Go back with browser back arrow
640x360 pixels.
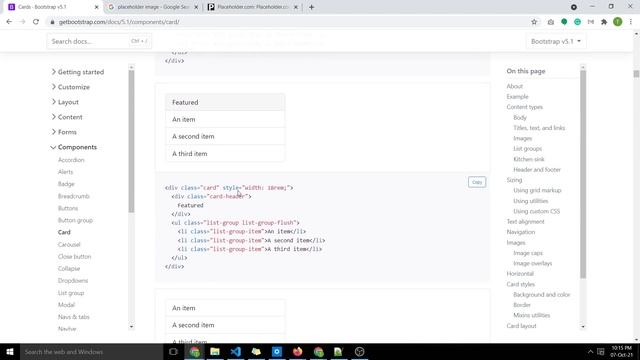click(9, 22)
